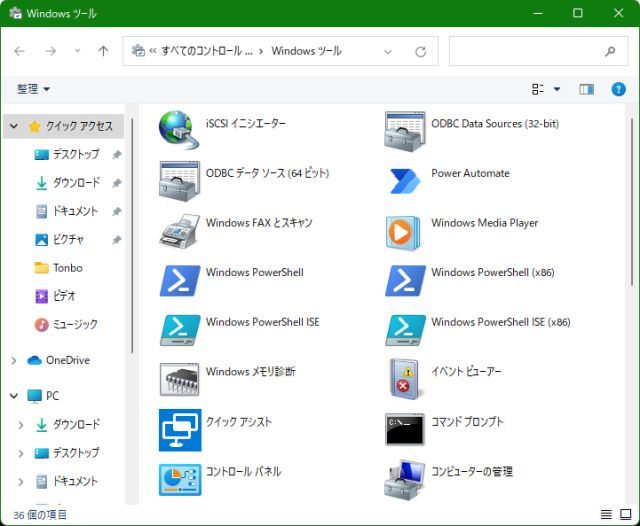Go up one folder level

point(103,51)
